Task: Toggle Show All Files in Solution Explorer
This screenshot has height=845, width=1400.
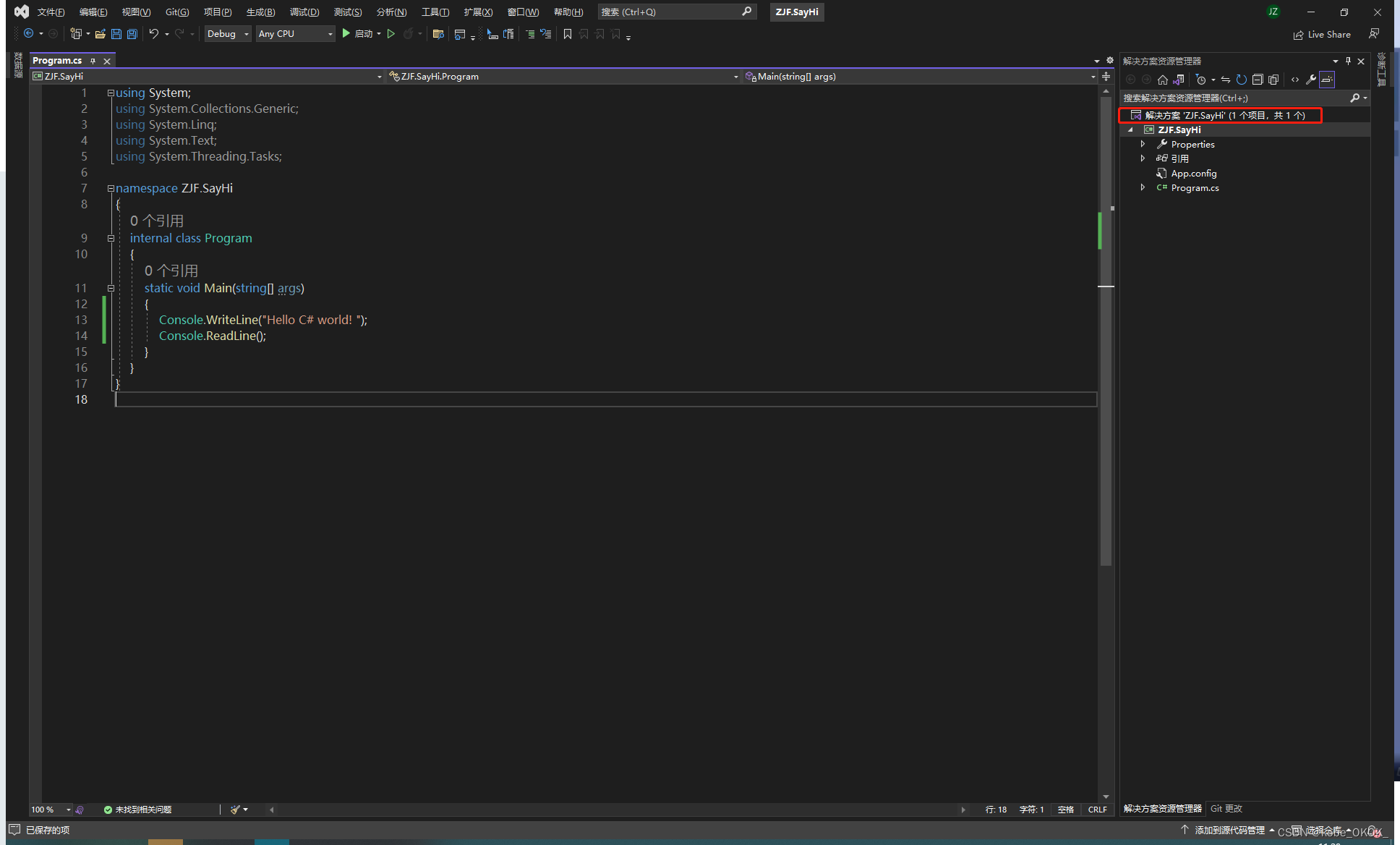Action: click(1273, 80)
